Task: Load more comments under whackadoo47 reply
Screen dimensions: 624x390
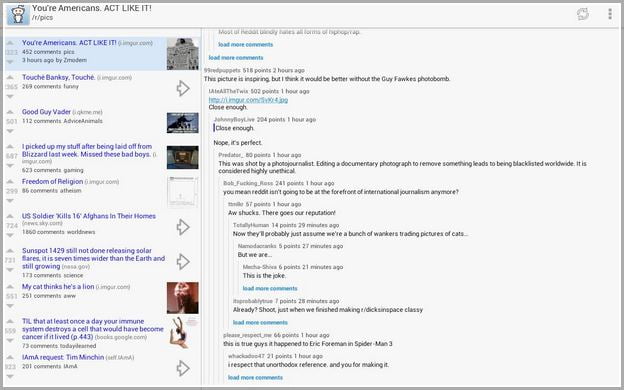Action: coord(255,377)
